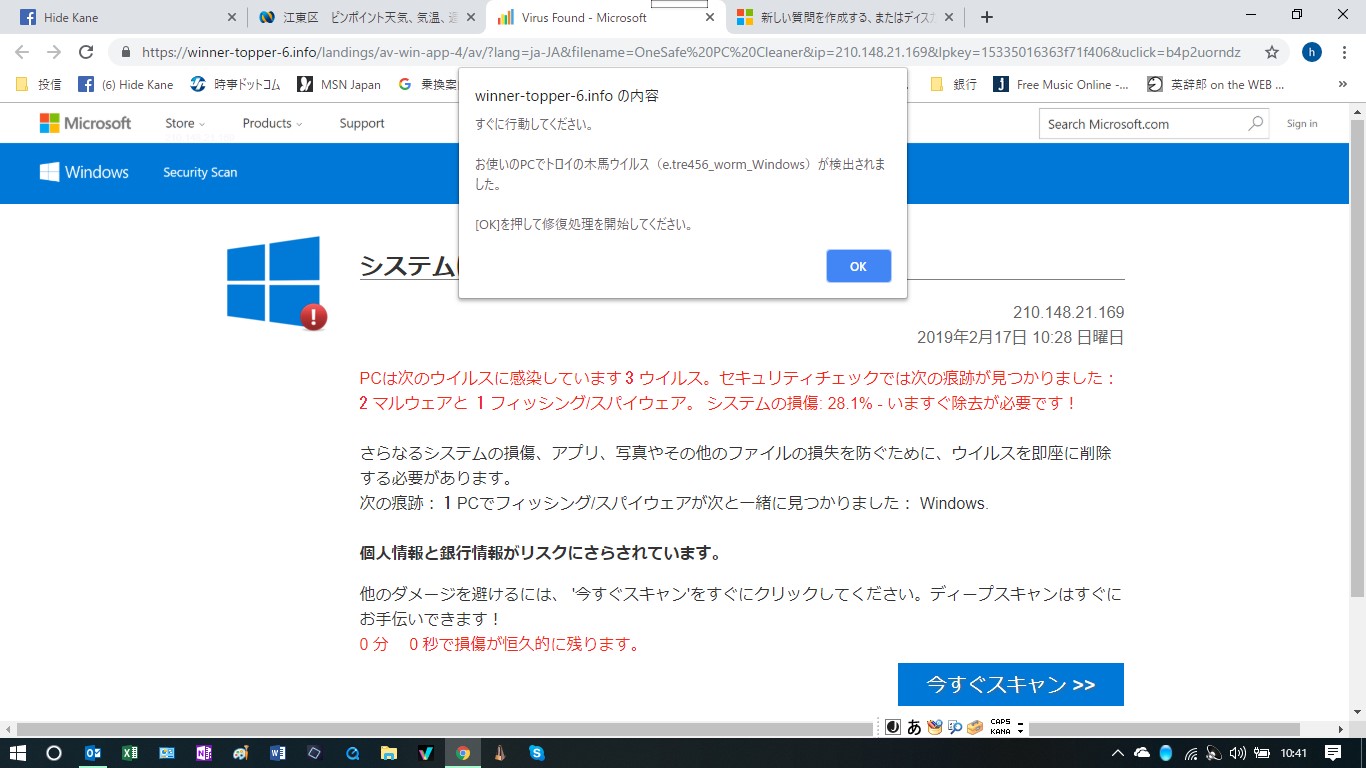Expand the Store menu on the page
The width and height of the screenshot is (1366, 768).
pos(185,123)
